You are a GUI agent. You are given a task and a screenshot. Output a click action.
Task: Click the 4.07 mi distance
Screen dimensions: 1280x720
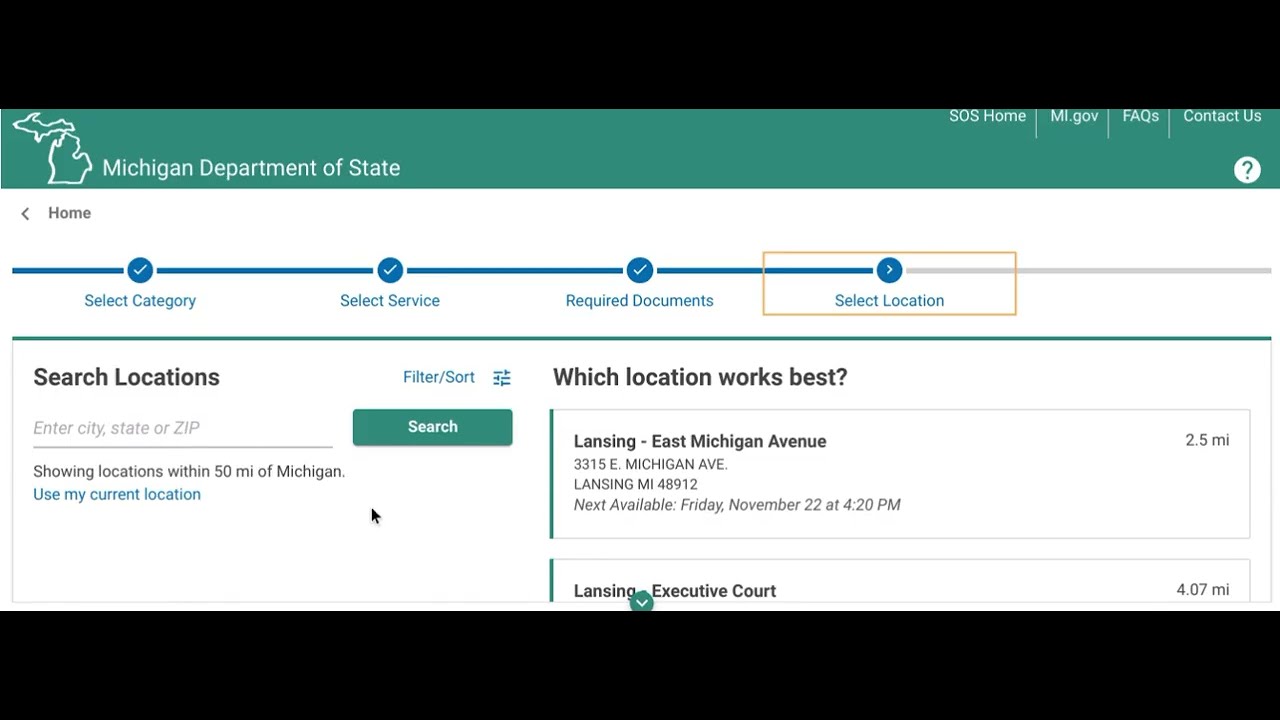[x=1203, y=590]
